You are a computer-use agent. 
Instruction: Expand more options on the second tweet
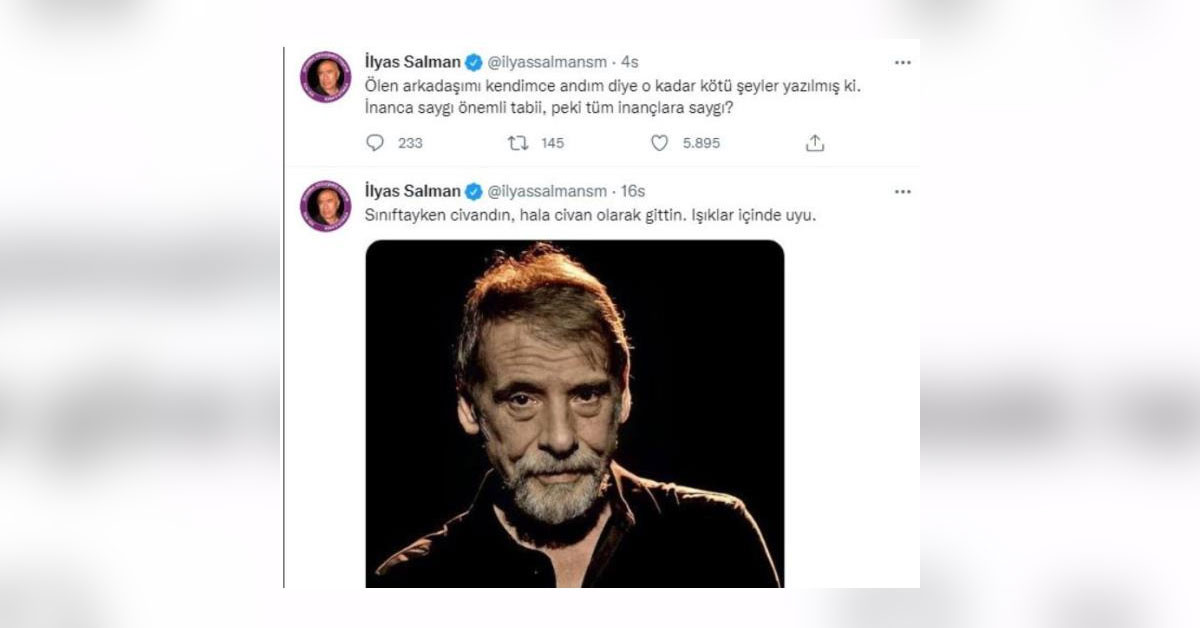coord(902,191)
